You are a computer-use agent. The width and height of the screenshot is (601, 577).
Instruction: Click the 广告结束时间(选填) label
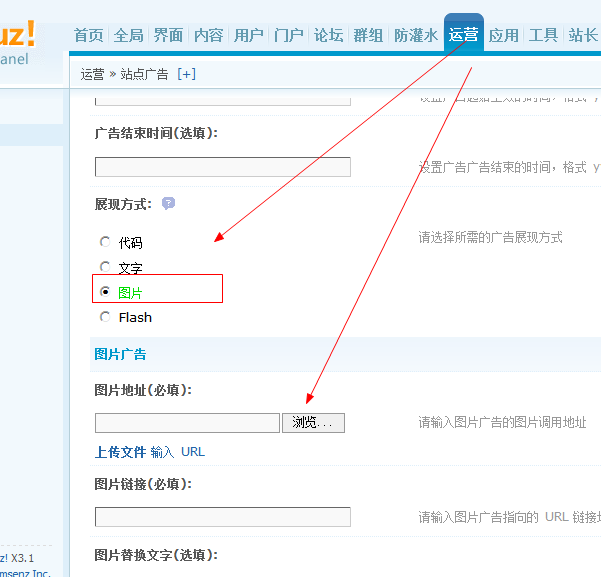point(156,133)
